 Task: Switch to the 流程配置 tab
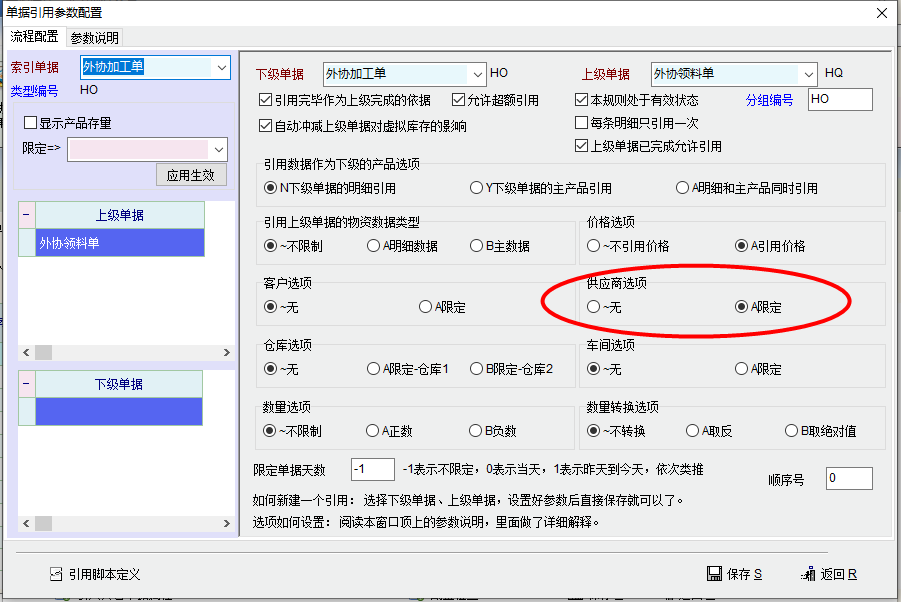point(34,37)
